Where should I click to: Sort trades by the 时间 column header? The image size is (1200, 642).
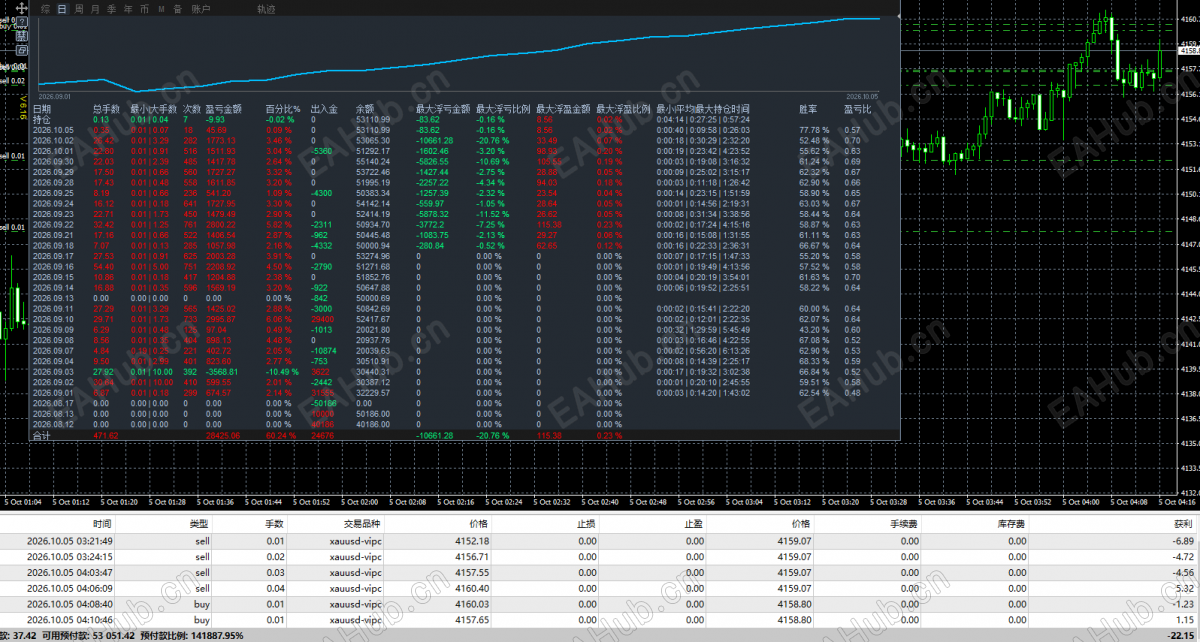click(x=102, y=523)
